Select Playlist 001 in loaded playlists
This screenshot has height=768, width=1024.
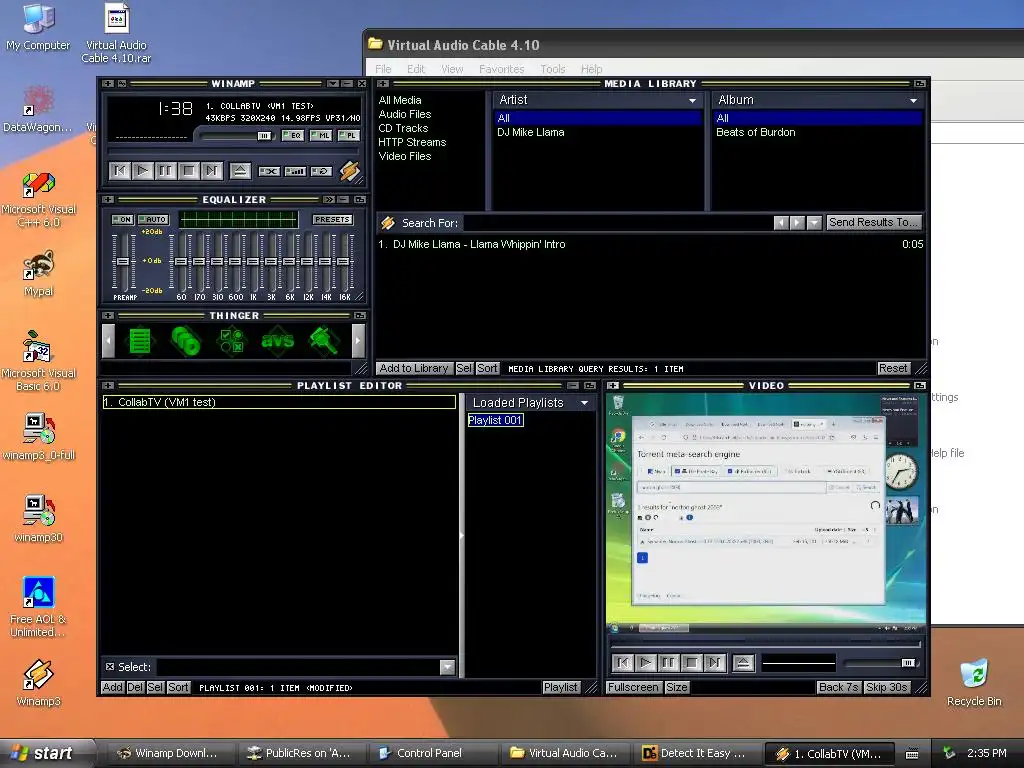click(x=495, y=420)
